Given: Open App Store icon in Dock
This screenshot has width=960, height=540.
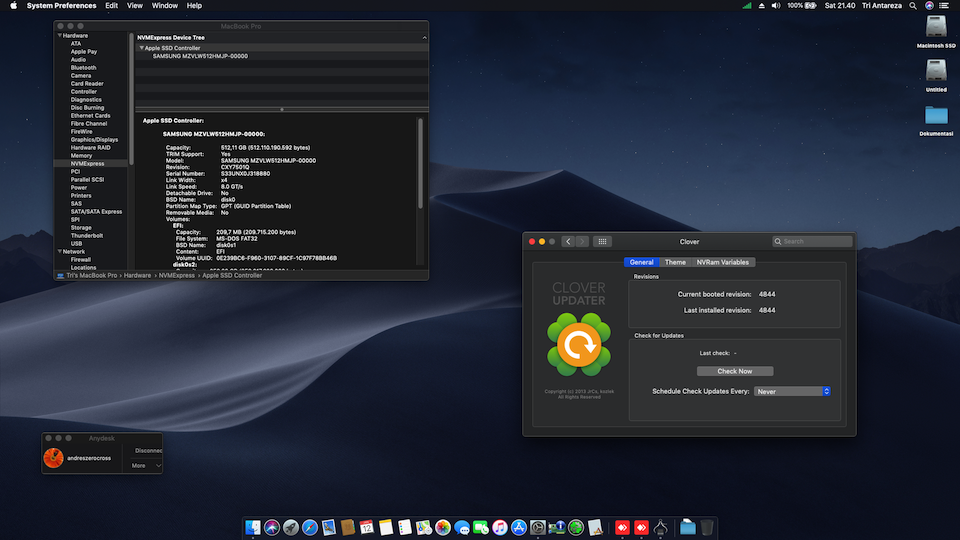Looking at the screenshot, I should coord(519,527).
